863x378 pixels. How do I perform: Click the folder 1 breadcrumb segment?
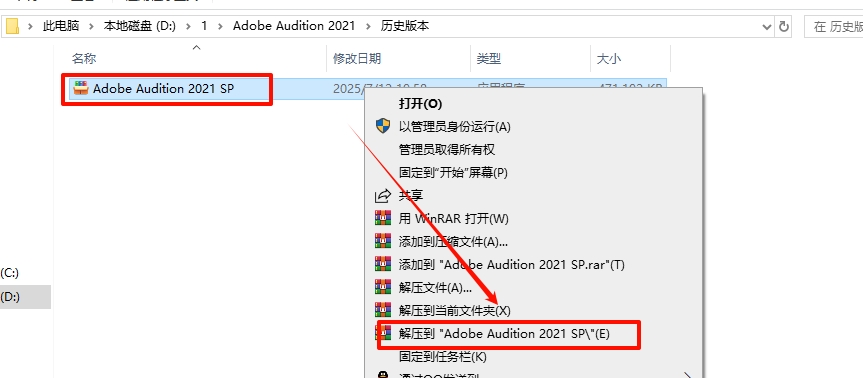[x=205, y=26]
